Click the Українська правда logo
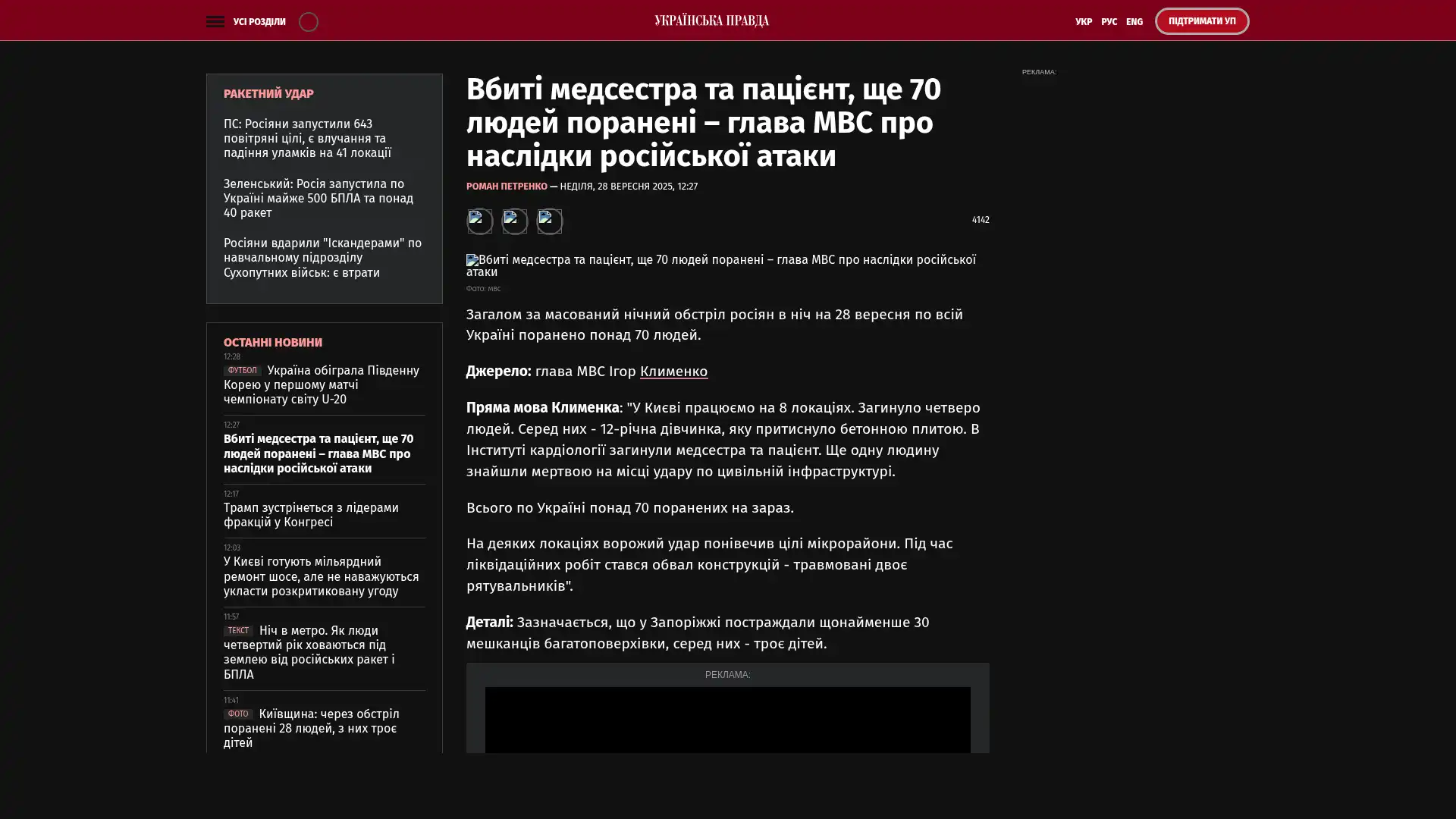This screenshot has width=1456, height=819. [711, 20]
